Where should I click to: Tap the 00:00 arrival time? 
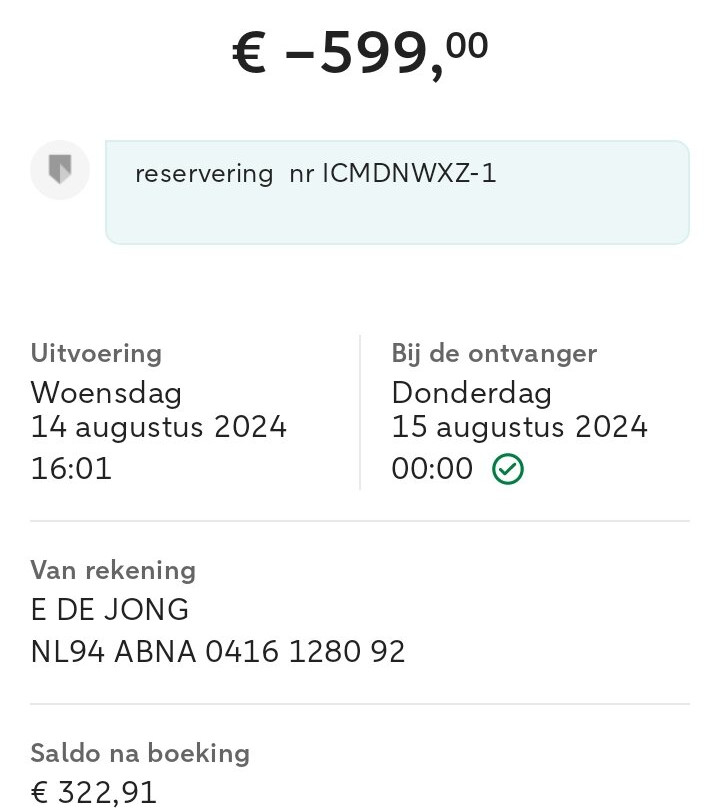point(432,468)
